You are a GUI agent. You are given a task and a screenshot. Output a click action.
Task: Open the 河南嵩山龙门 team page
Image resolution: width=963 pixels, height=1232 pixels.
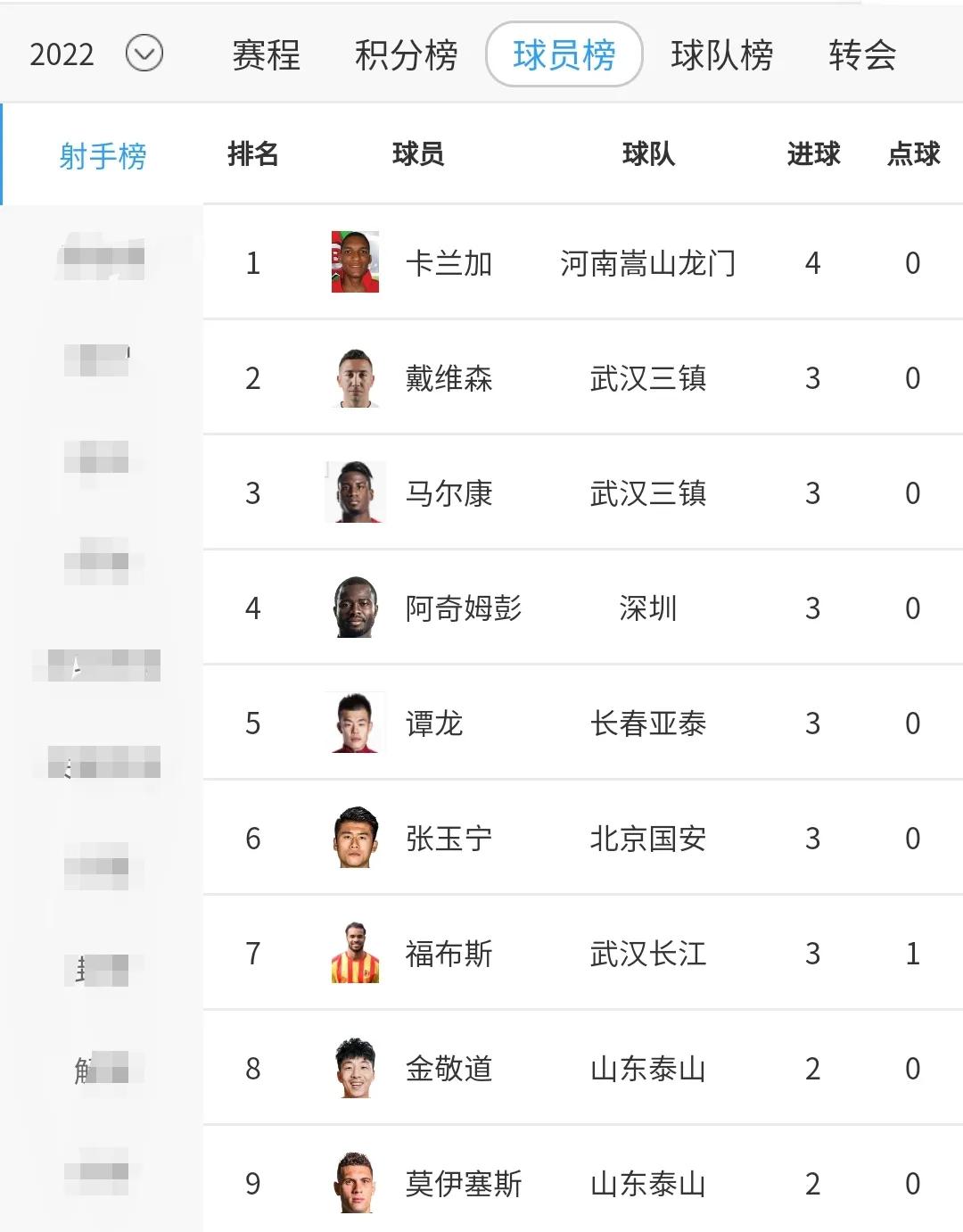tap(648, 262)
